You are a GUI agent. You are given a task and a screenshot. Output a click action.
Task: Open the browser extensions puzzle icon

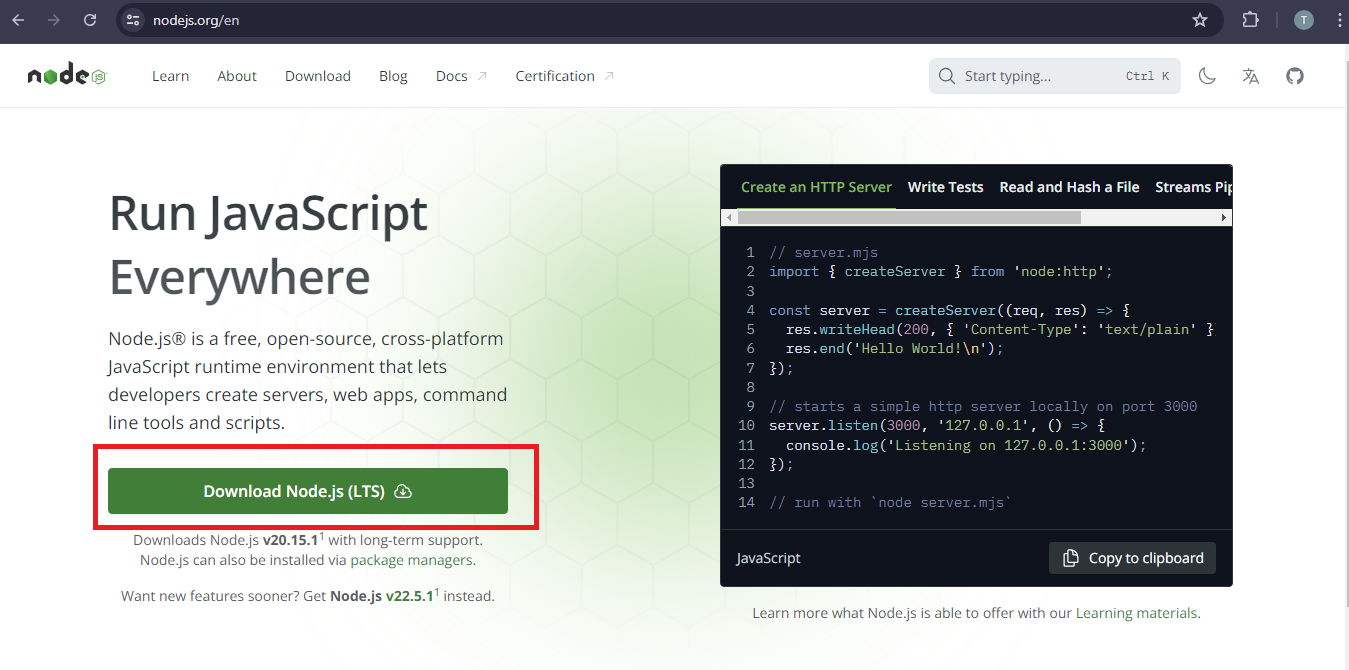tap(1250, 20)
